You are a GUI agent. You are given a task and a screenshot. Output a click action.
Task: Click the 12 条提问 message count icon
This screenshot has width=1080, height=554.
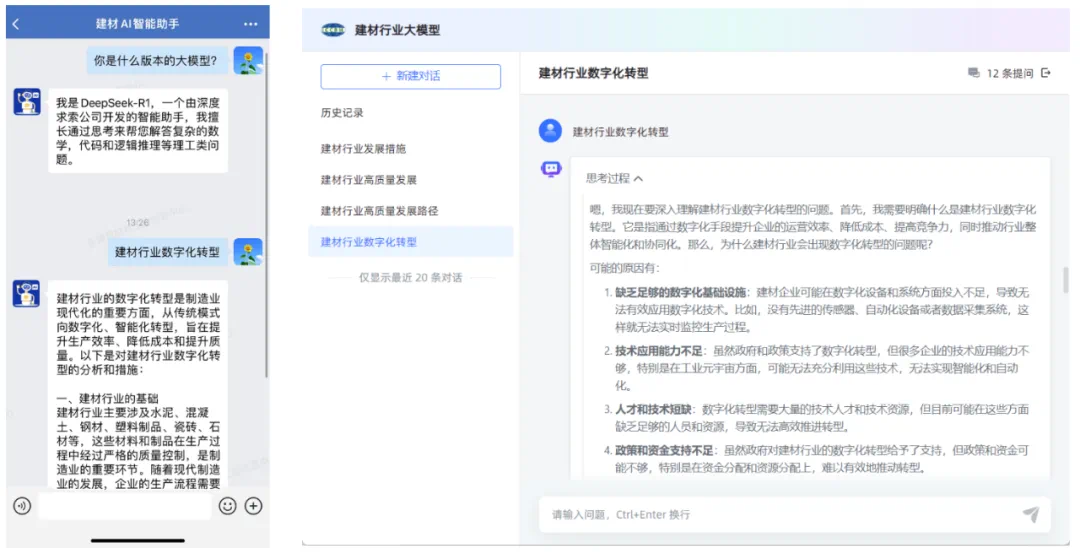(x=974, y=73)
